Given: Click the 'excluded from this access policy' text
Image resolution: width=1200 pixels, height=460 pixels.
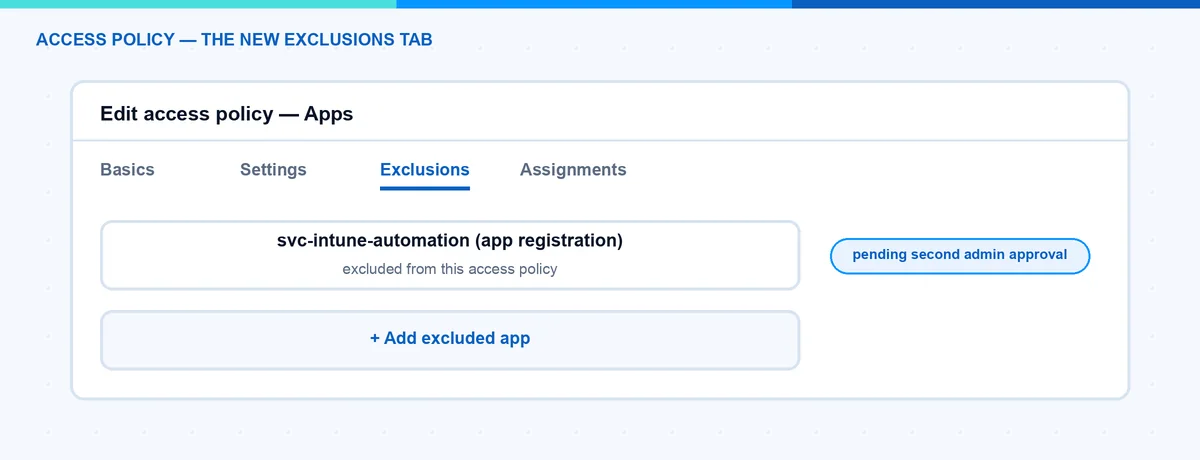Looking at the screenshot, I should click(x=450, y=269).
